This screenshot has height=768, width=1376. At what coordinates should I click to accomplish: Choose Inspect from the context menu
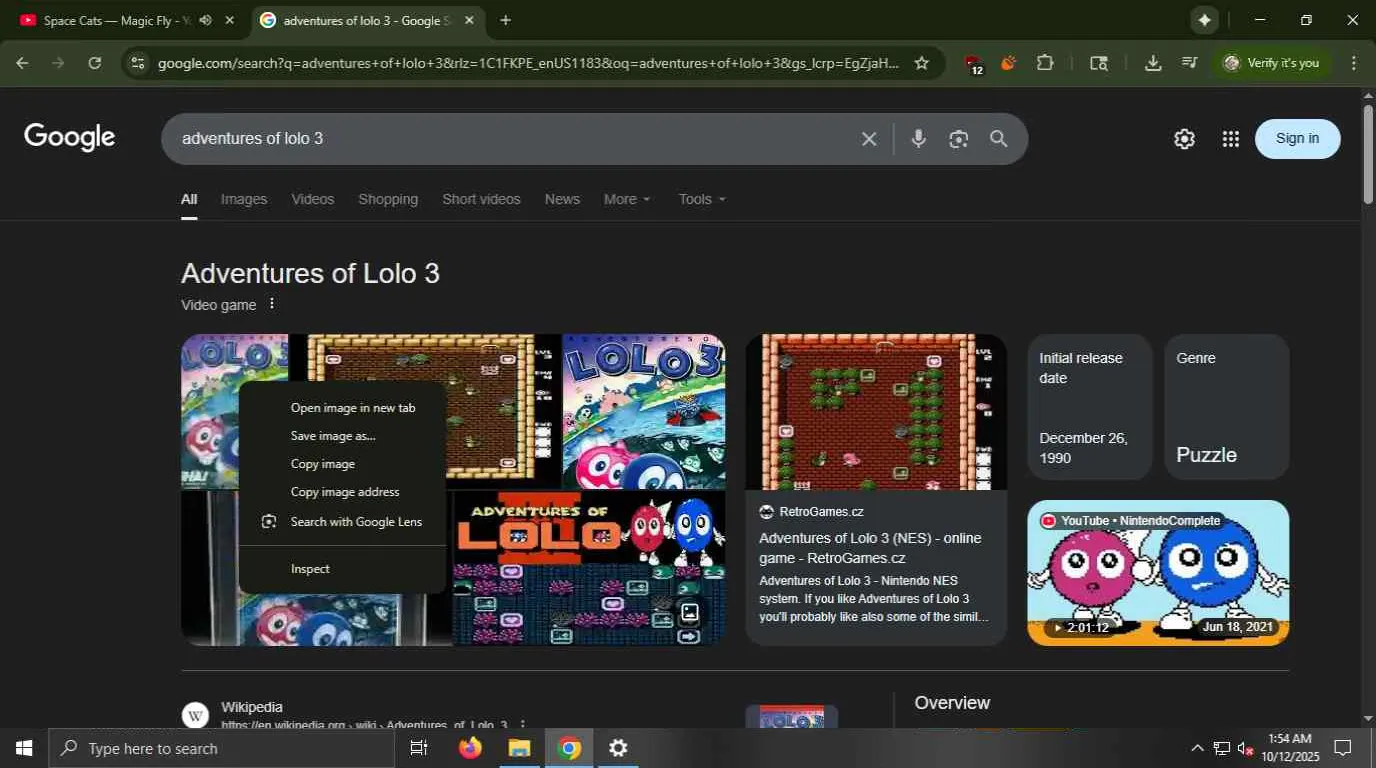[342, 569]
